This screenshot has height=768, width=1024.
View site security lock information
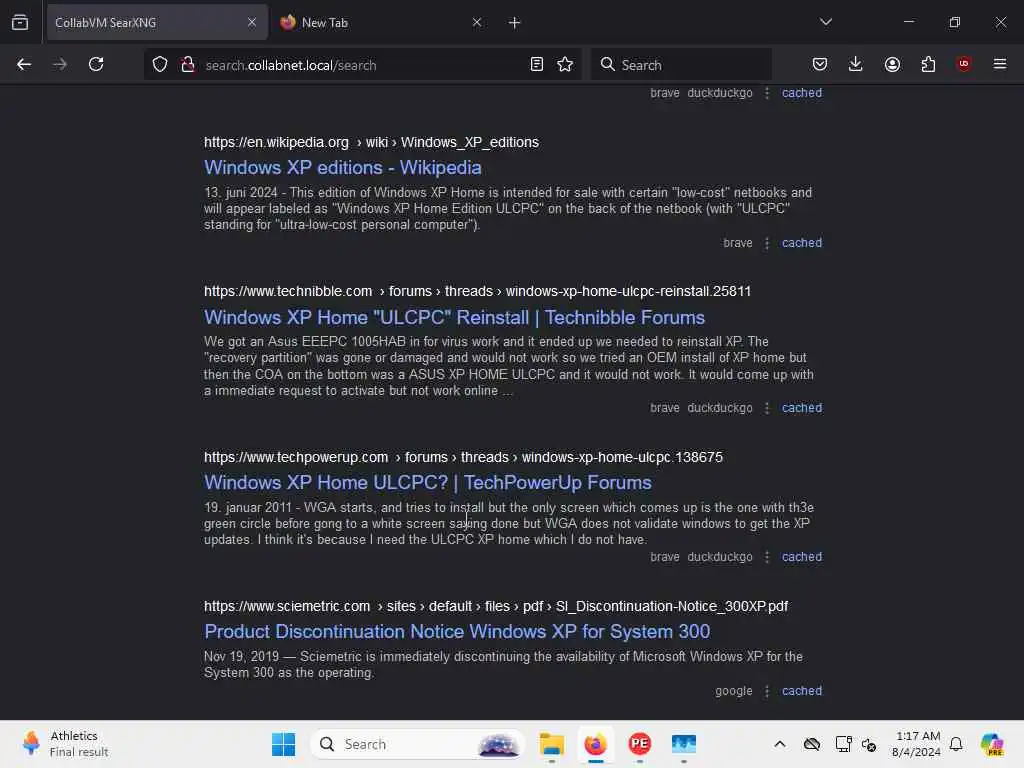click(187, 64)
